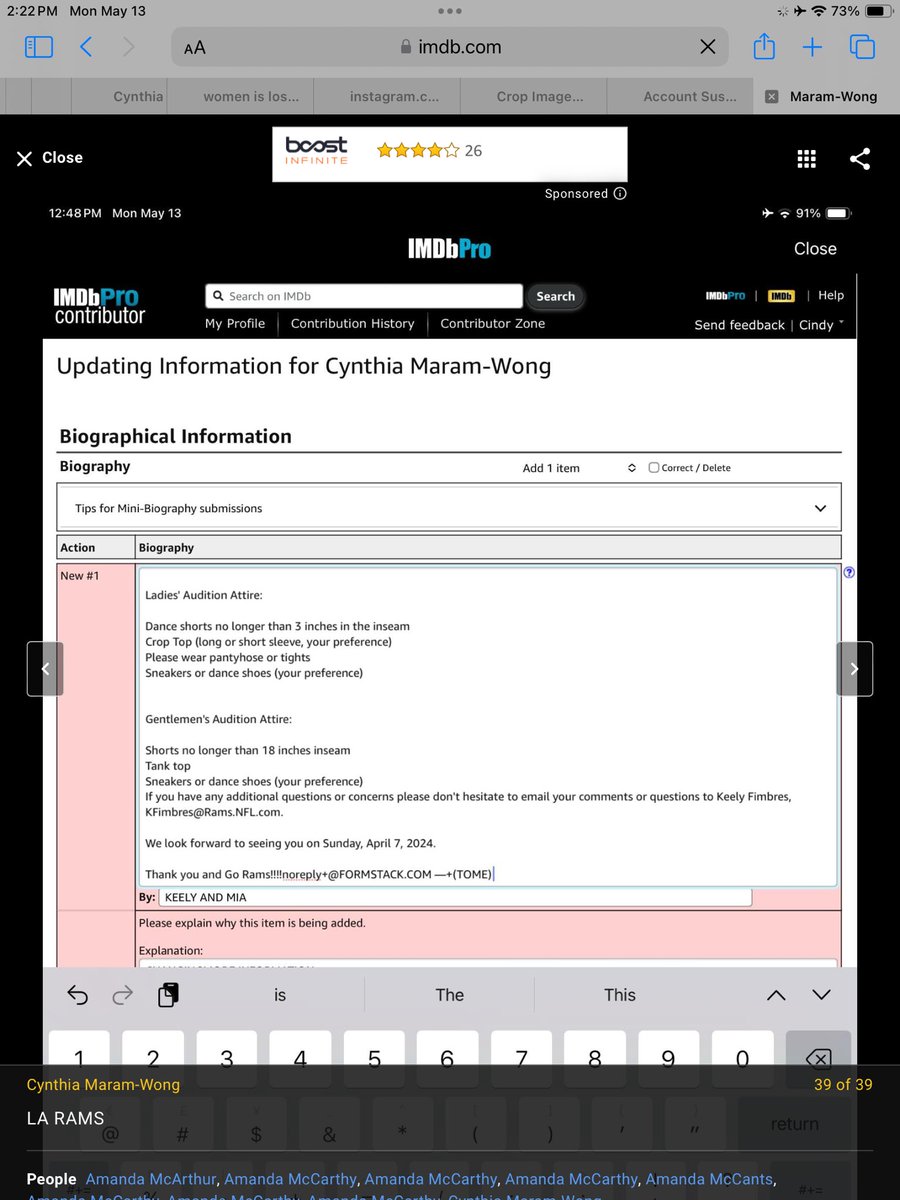Click the biography help question mark icon

tap(849, 573)
